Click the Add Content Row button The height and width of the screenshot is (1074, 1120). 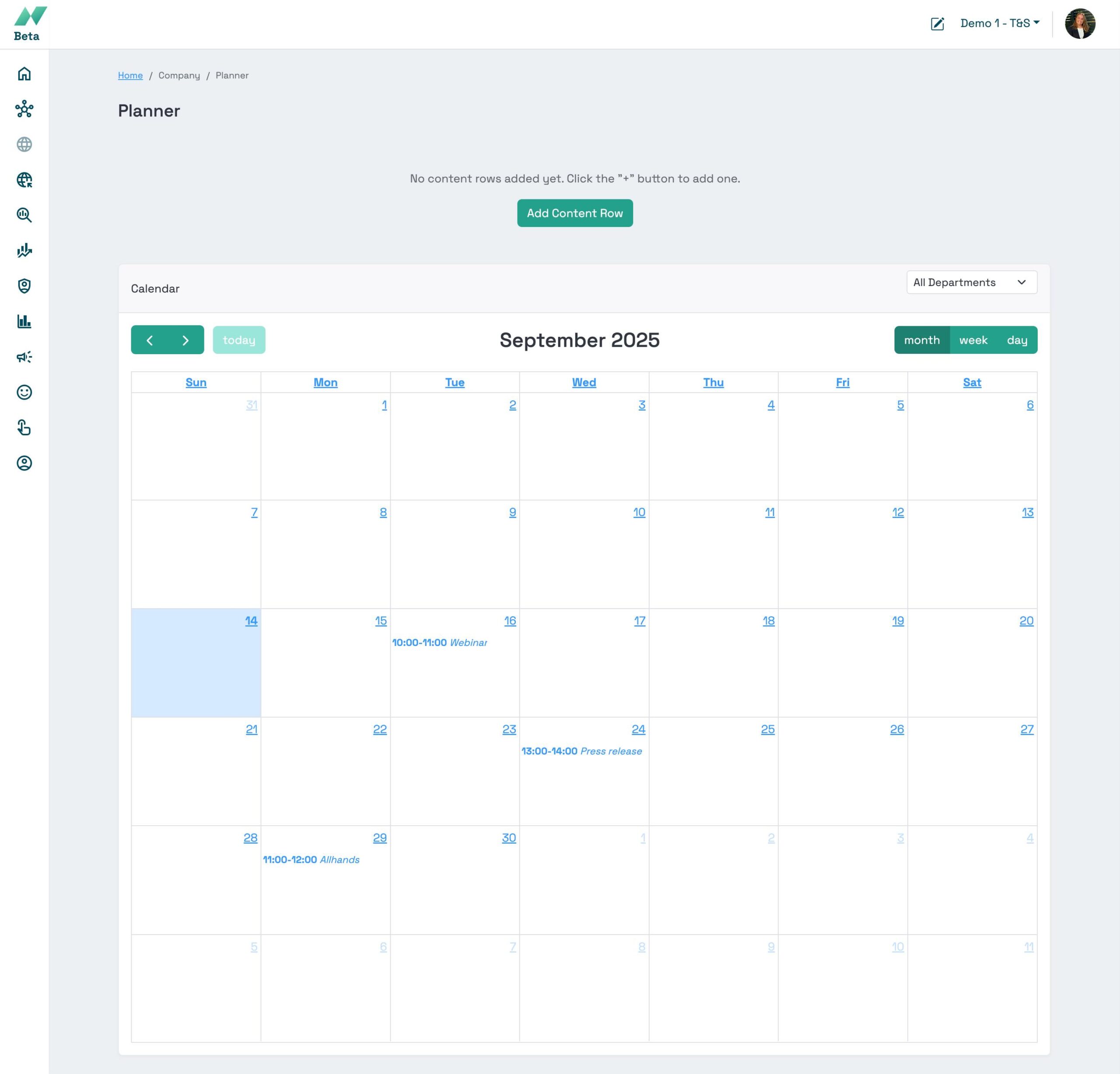574,213
